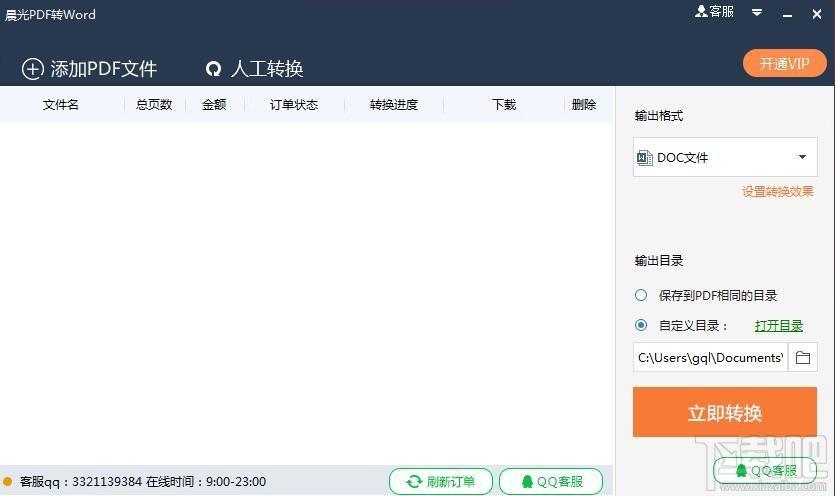835x496 pixels.
Task: Click the 人工转换 label
Action: [267, 69]
